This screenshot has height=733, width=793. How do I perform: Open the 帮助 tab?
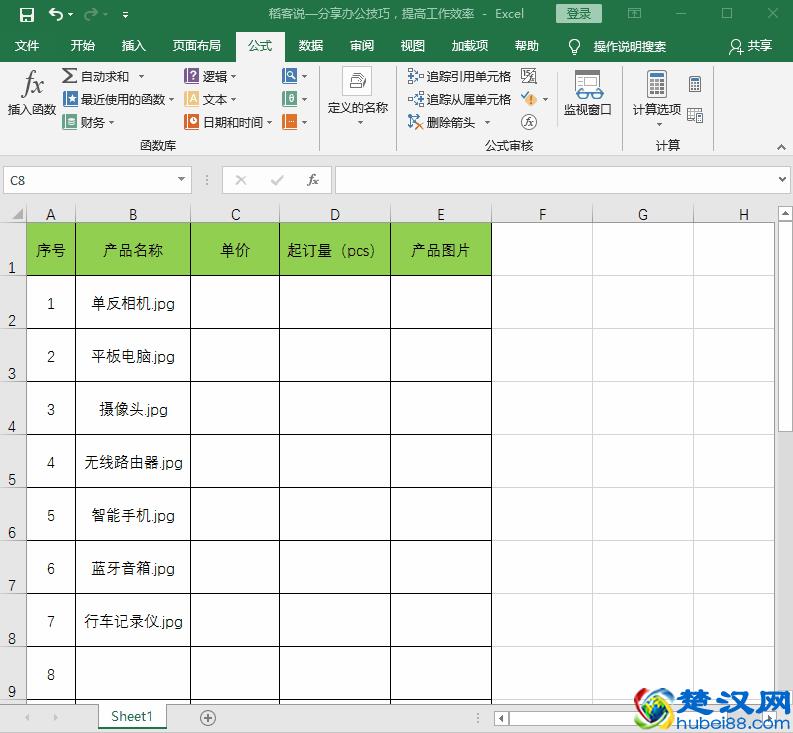[526, 46]
